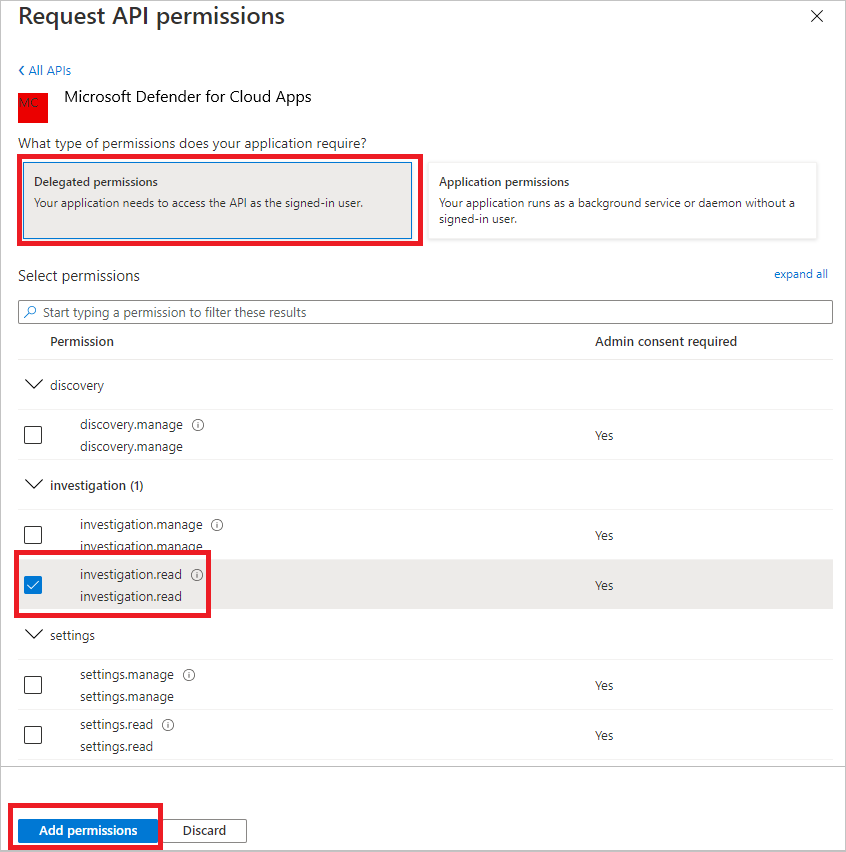This screenshot has height=852, width=846.
Task: Check the settings.read permission
Action: coord(33,735)
